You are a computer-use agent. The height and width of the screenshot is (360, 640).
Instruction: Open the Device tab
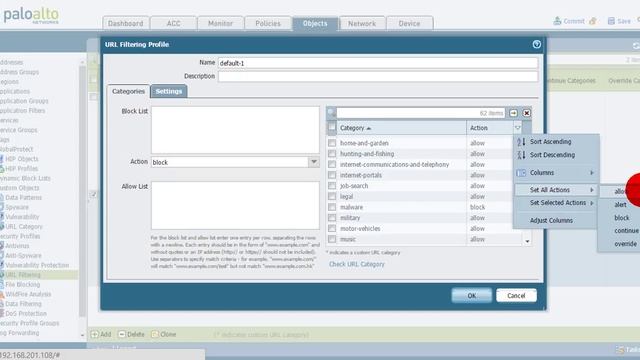point(409,23)
